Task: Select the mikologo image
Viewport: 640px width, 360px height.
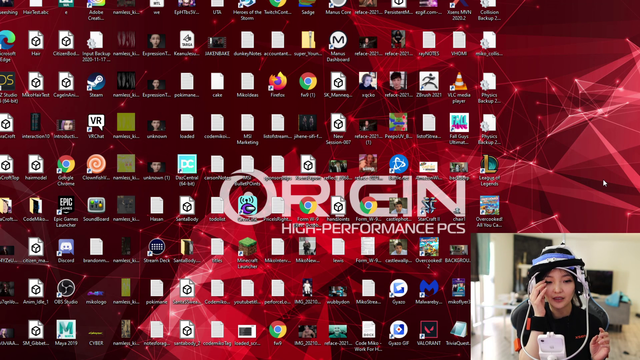Action: point(96,293)
